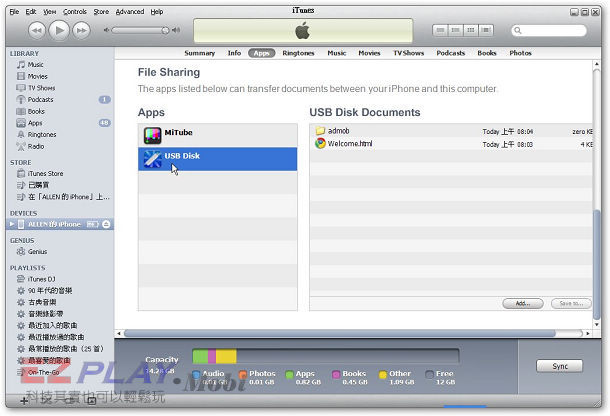610x416 pixels.
Task: Open the Controls menu
Action: tap(75, 12)
